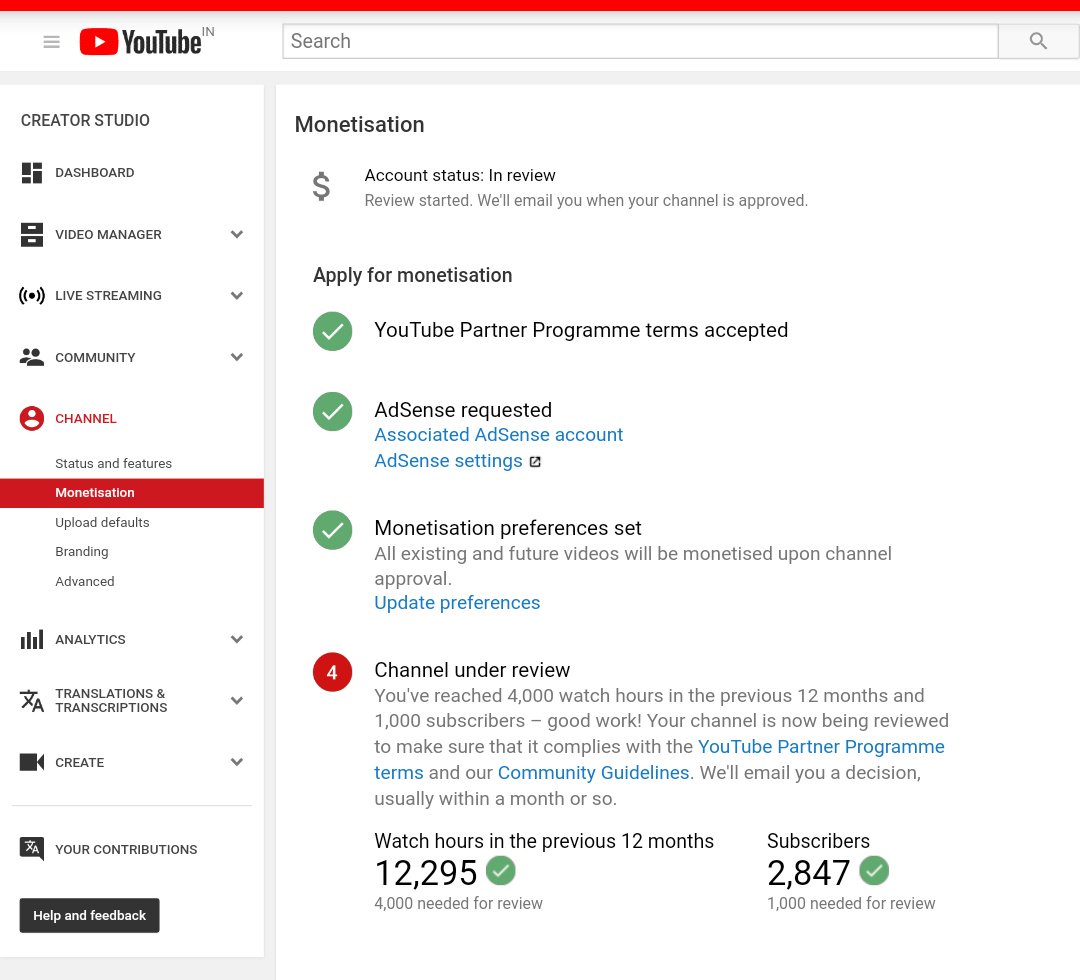Expand the Community chevron
1080x980 pixels.
237,357
